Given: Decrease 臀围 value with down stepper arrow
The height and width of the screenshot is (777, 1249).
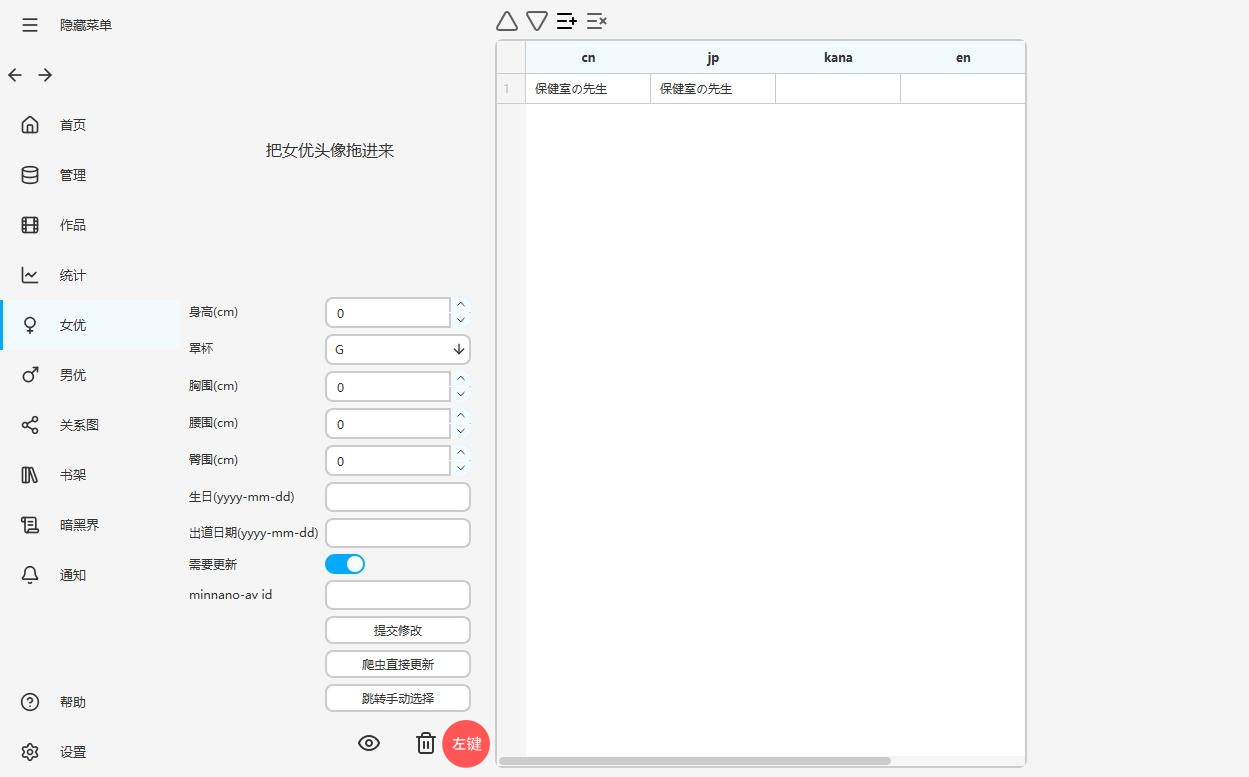Looking at the screenshot, I should 461,468.
